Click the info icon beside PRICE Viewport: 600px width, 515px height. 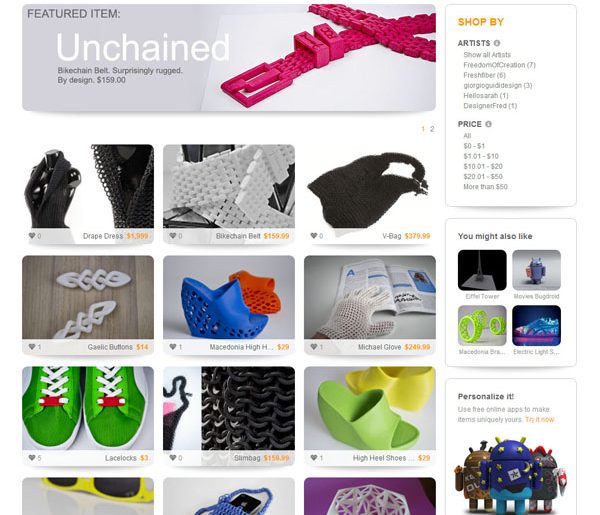(x=488, y=124)
